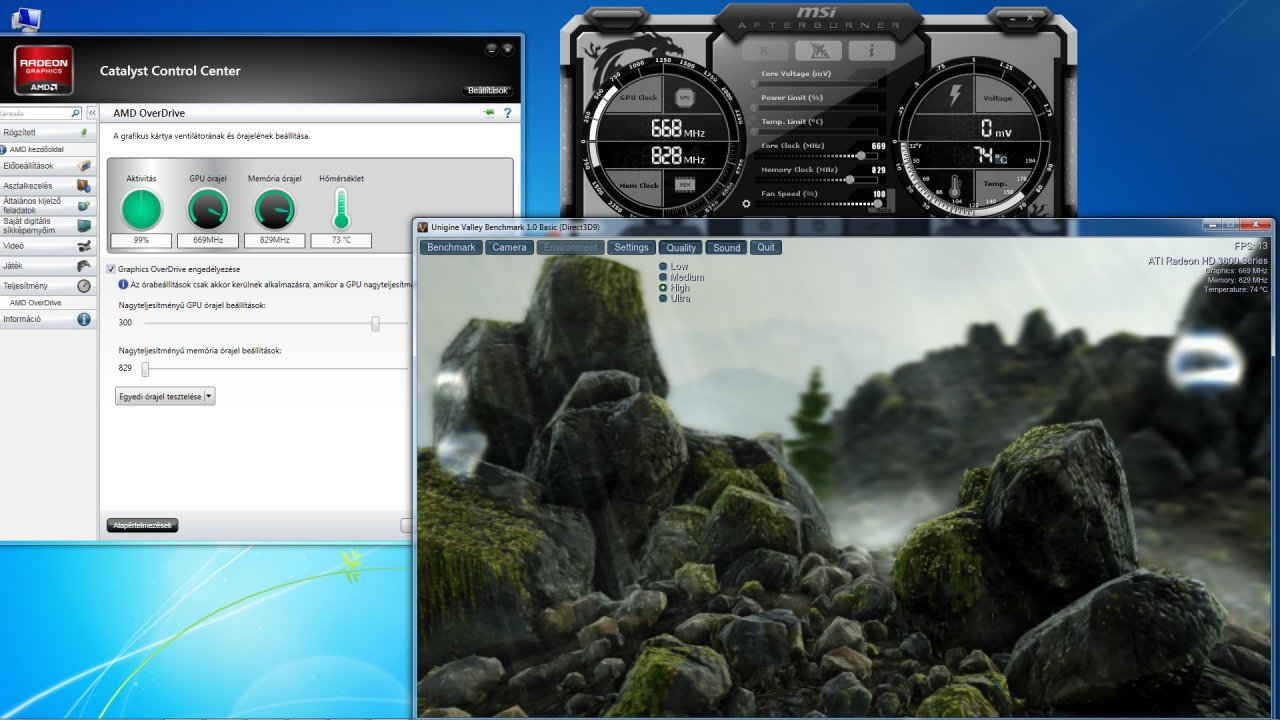Open Afterburner information via the i button
This screenshot has height=720, width=1280.
[x=871, y=50]
